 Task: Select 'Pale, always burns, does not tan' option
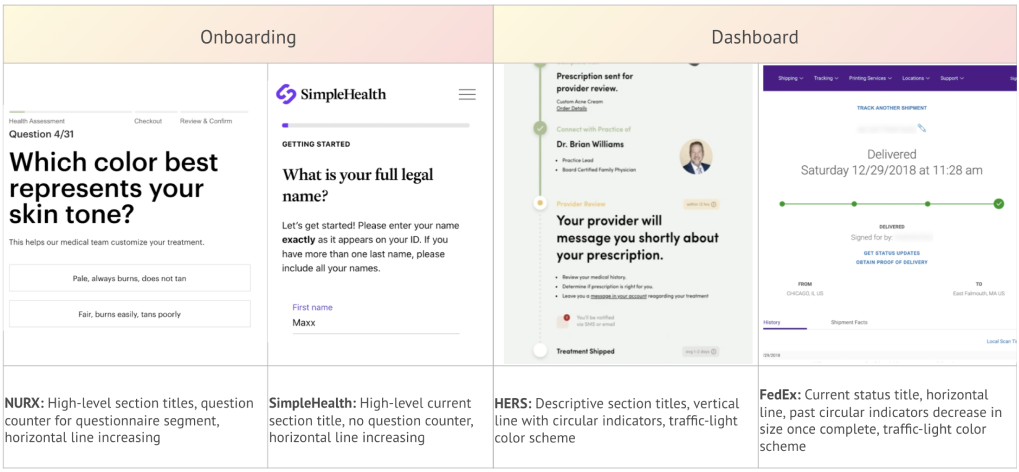[x=129, y=277]
